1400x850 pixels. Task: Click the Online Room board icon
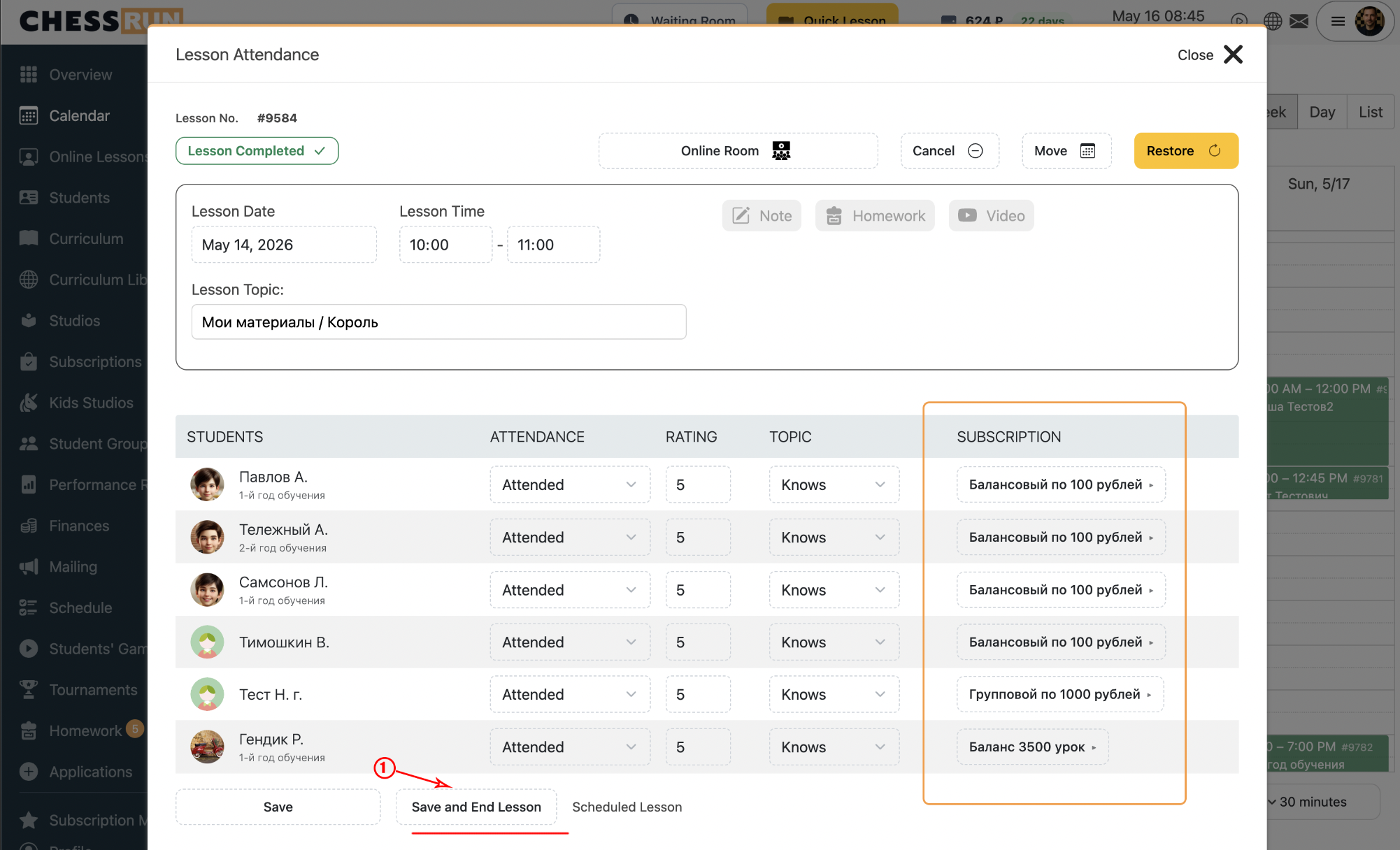point(781,151)
